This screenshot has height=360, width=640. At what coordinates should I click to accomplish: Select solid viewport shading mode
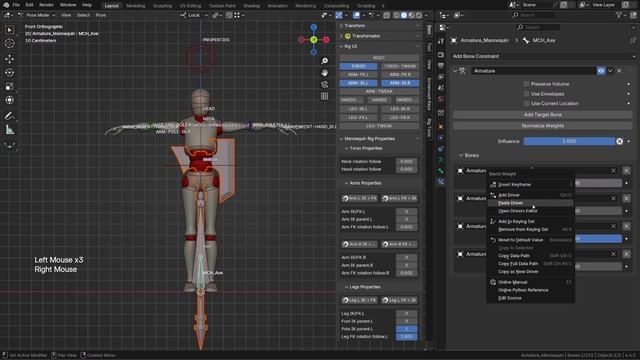pos(404,15)
